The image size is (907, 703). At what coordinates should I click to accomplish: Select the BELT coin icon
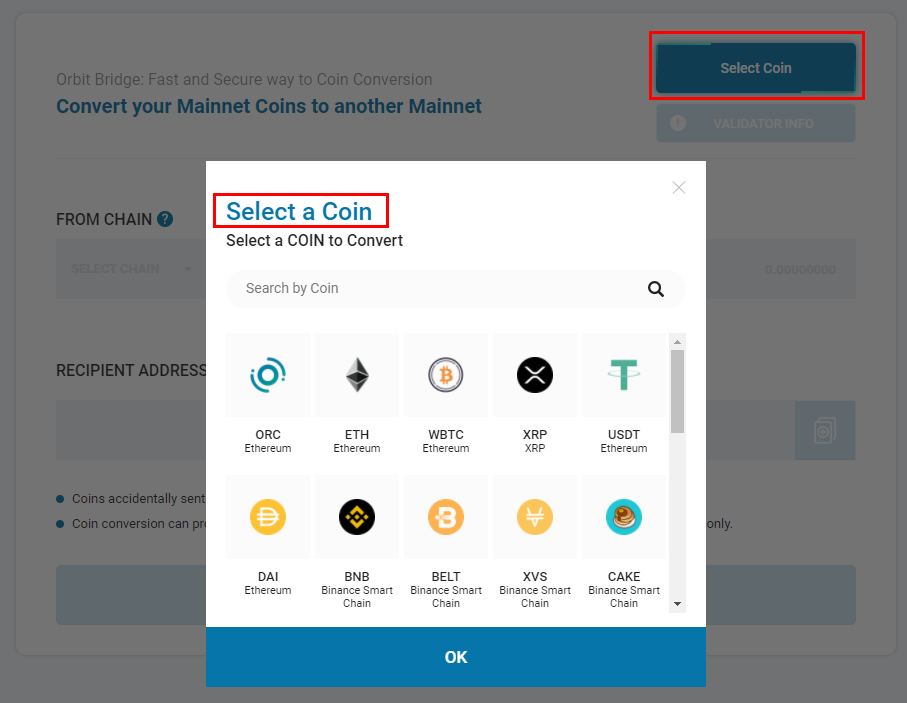pos(446,517)
